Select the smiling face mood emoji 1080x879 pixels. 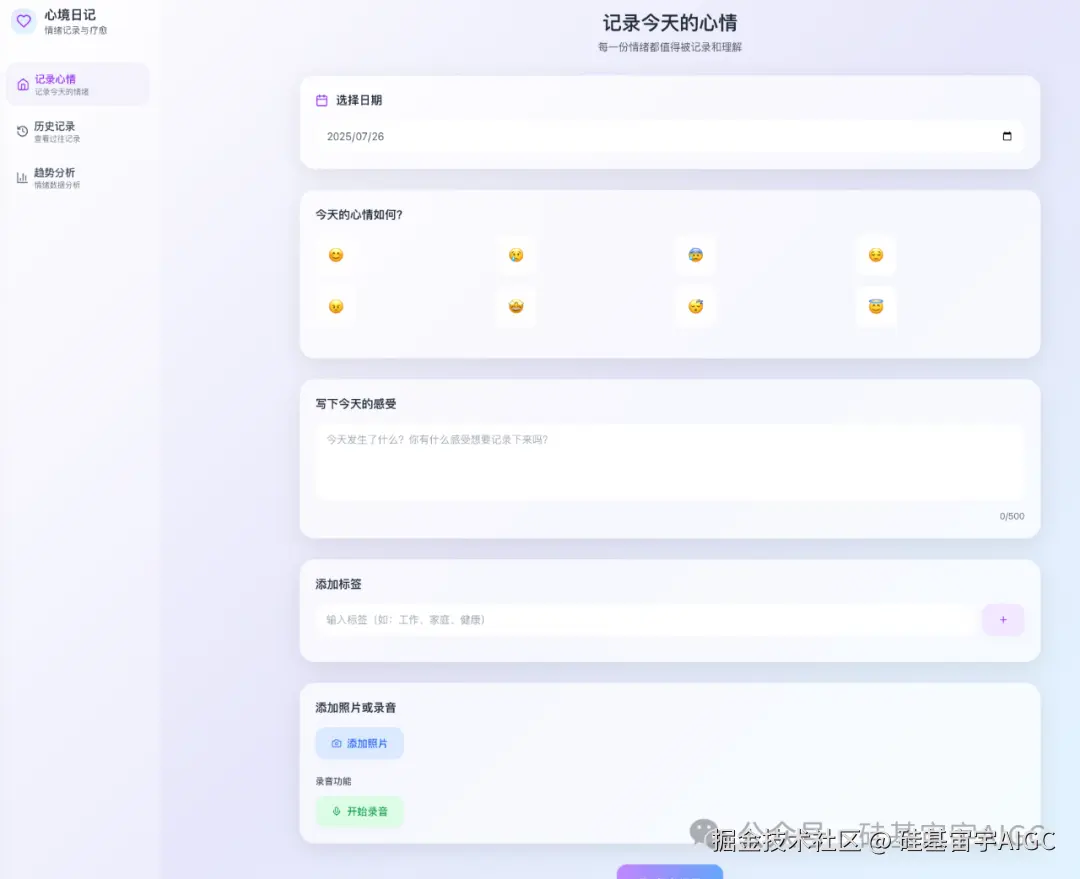point(336,255)
